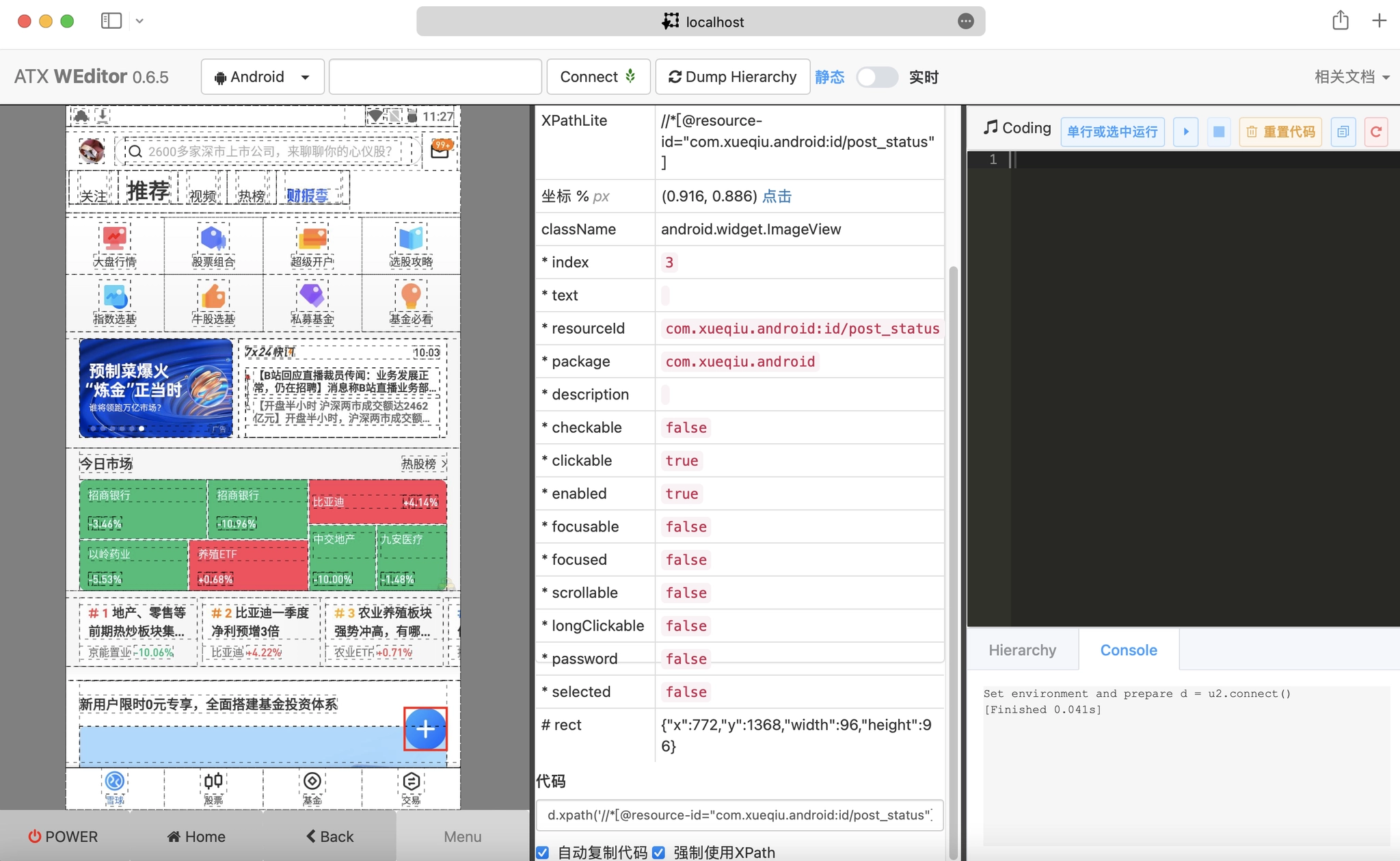
Task: Tap the 九安医疗 market tile
Action: 412,557
